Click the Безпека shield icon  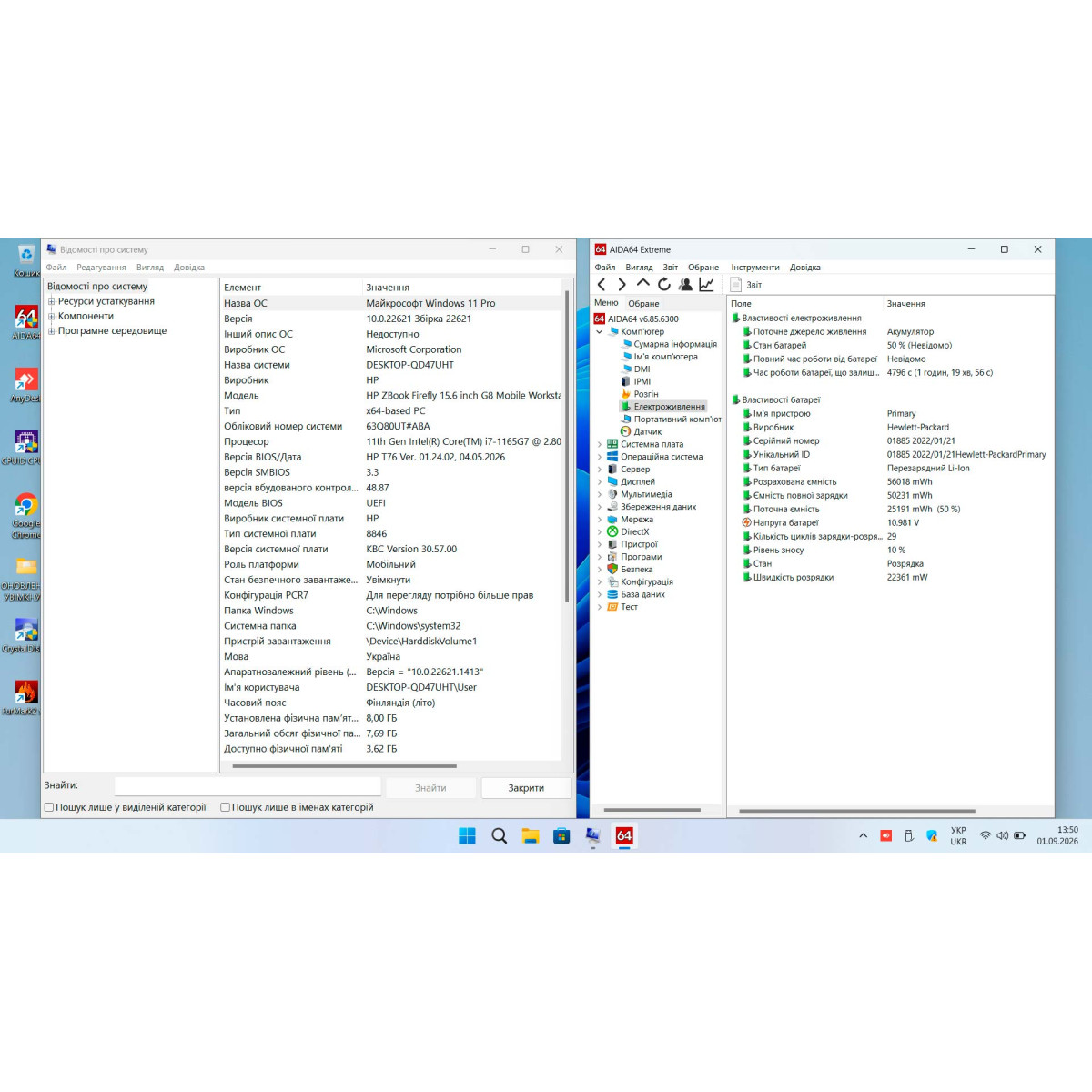(612, 570)
